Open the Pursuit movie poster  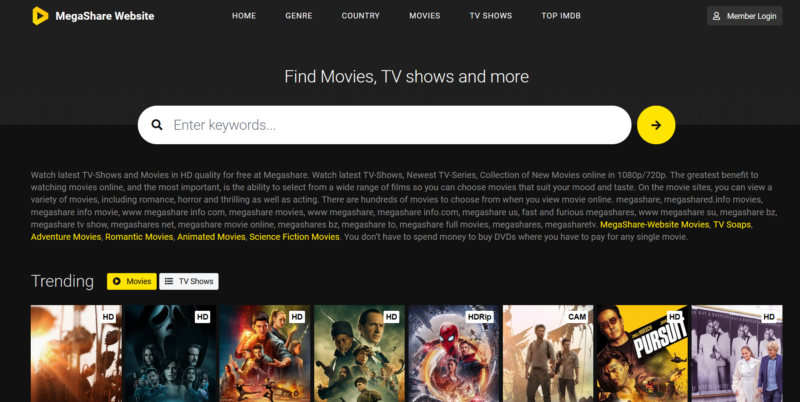642,354
